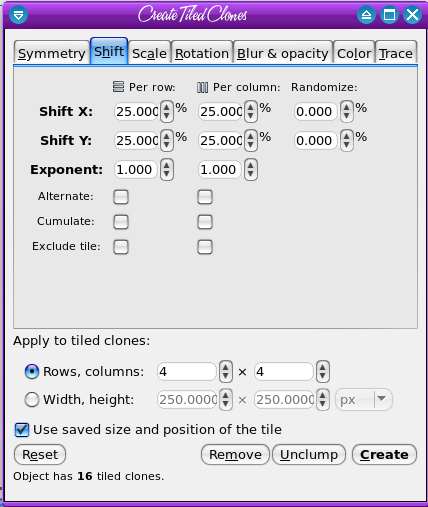The width and height of the screenshot is (428, 507).
Task: Increase Shift X Randomize value
Action: click(347, 107)
